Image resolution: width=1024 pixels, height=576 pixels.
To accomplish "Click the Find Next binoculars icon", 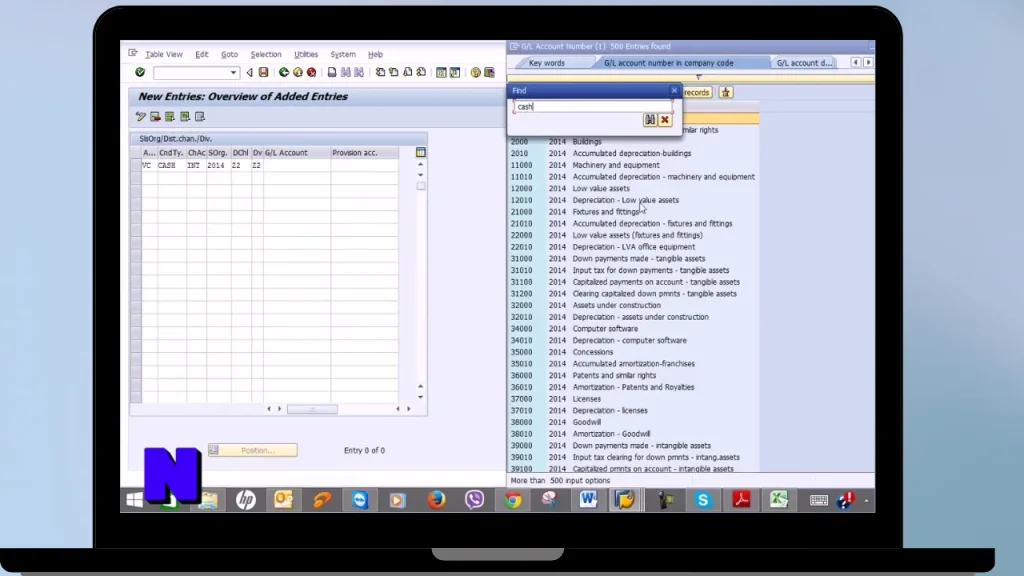I will [x=359, y=72].
